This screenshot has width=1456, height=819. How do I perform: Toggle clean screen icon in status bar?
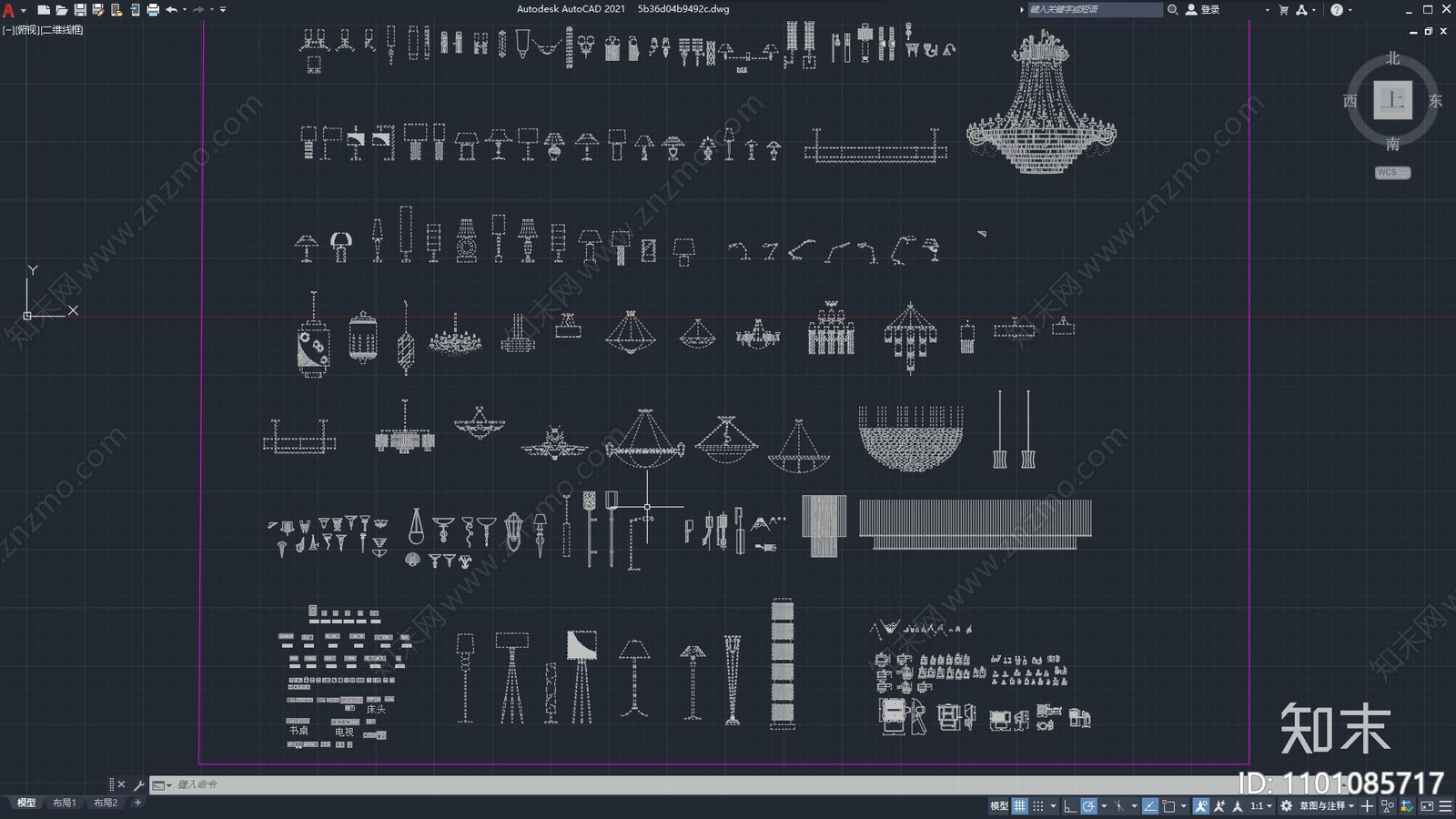[x=1427, y=806]
